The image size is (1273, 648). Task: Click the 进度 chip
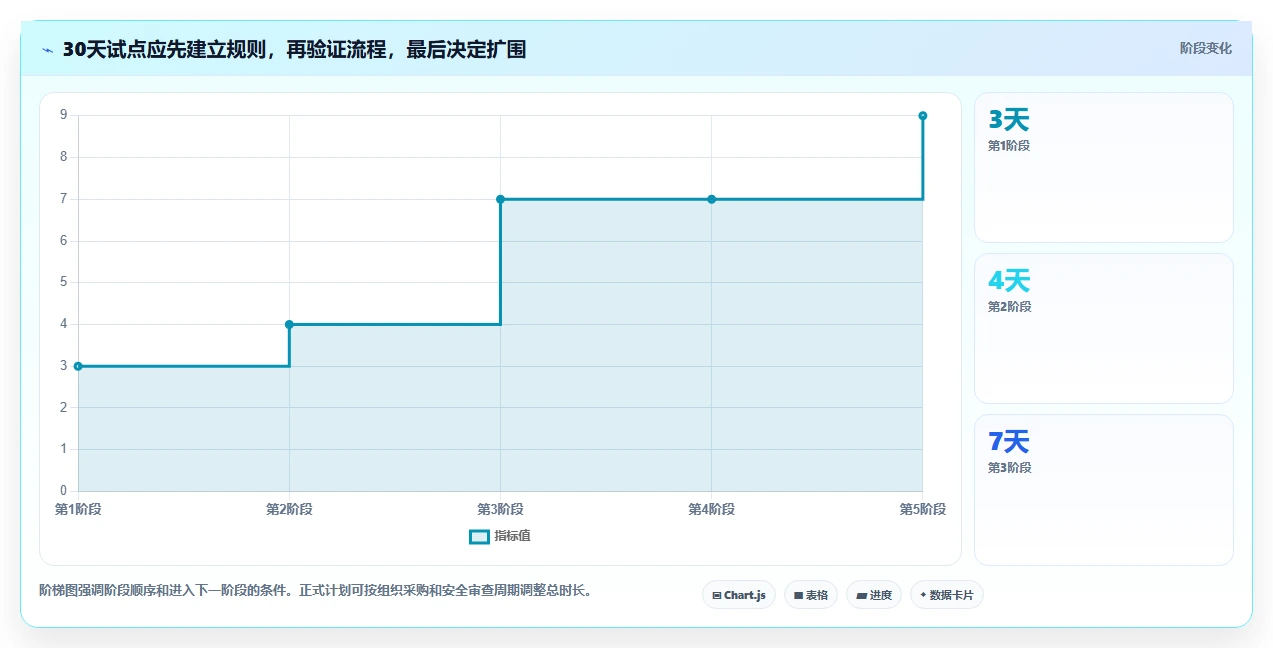pos(874,595)
